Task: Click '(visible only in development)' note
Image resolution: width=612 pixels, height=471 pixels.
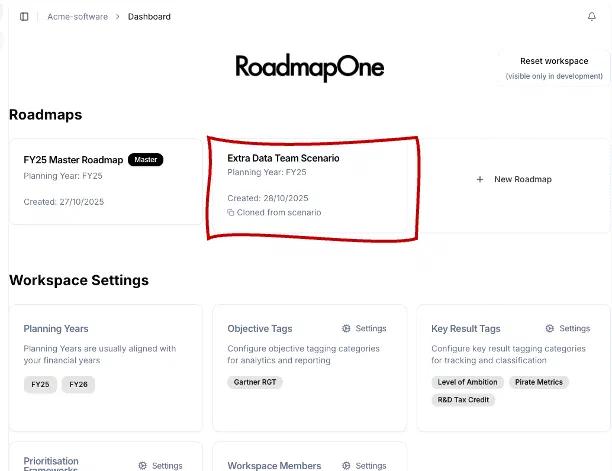Action: 554,76
